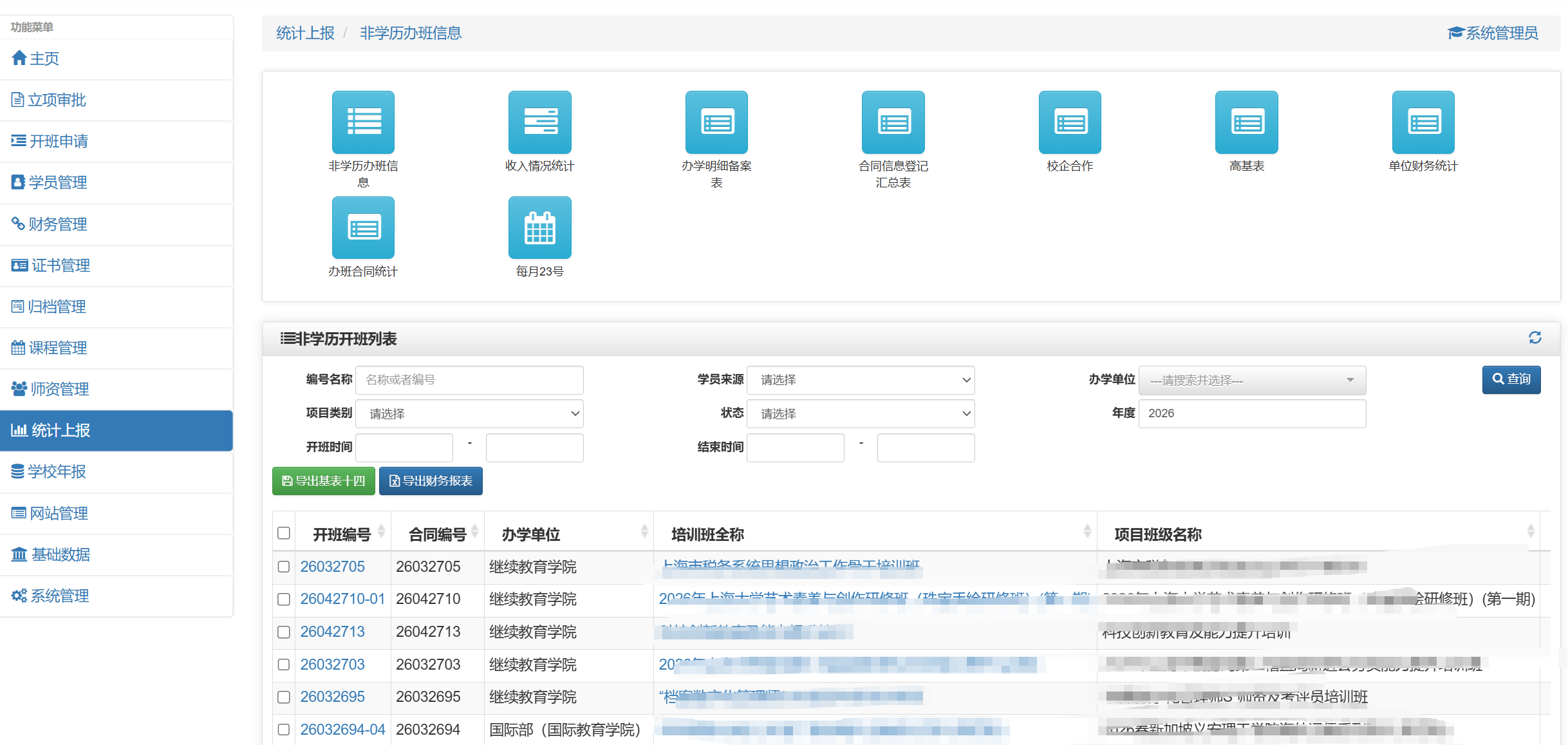Screen dimensions: 1568x745
Task: Open the 非学历办班信息 report icon
Action: click(x=363, y=122)
